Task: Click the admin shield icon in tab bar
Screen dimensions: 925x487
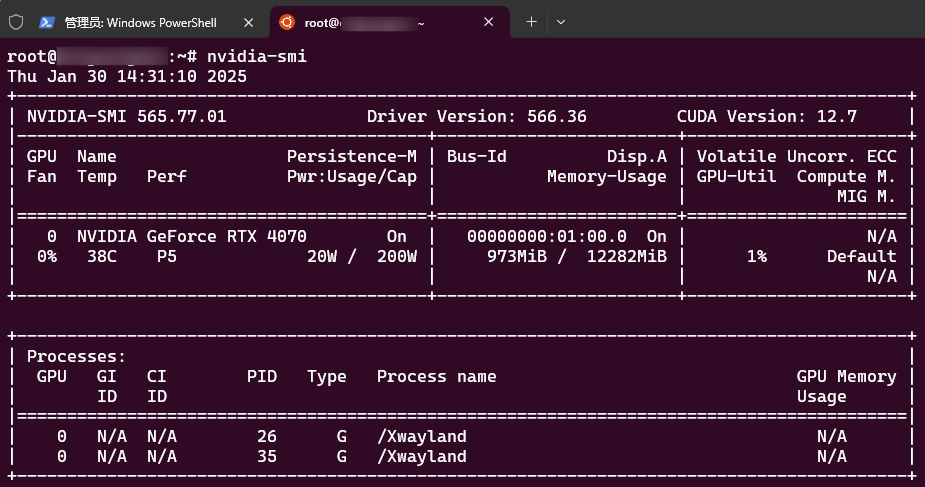Action: [16, 22]
